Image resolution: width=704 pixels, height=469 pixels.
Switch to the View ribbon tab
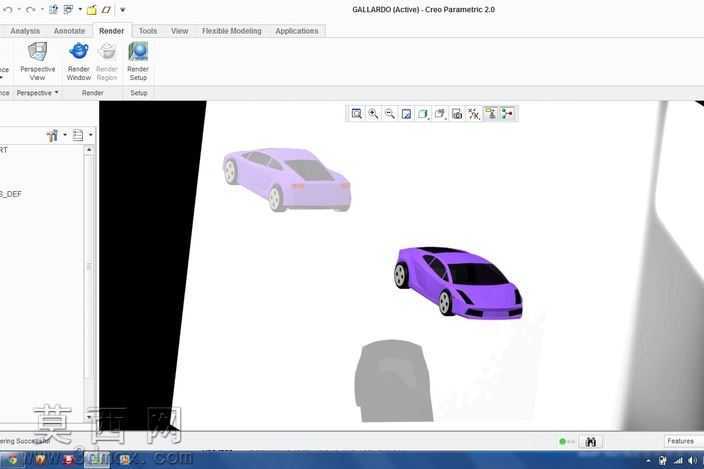(180, 31)
